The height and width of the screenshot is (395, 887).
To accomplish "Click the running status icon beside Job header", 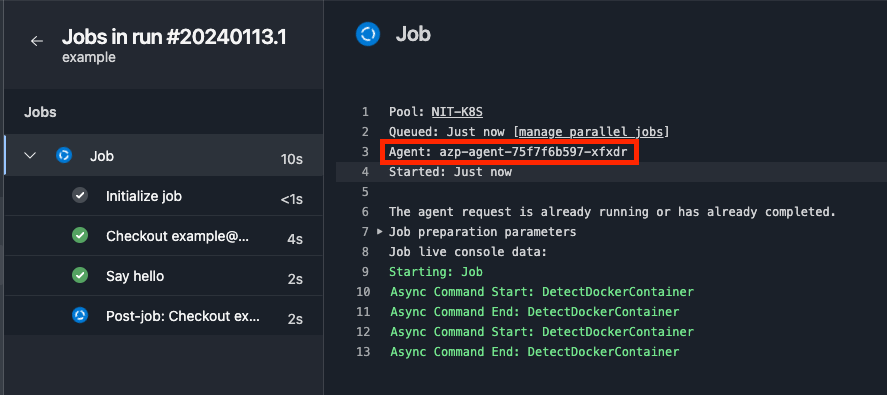I will 368,35.
